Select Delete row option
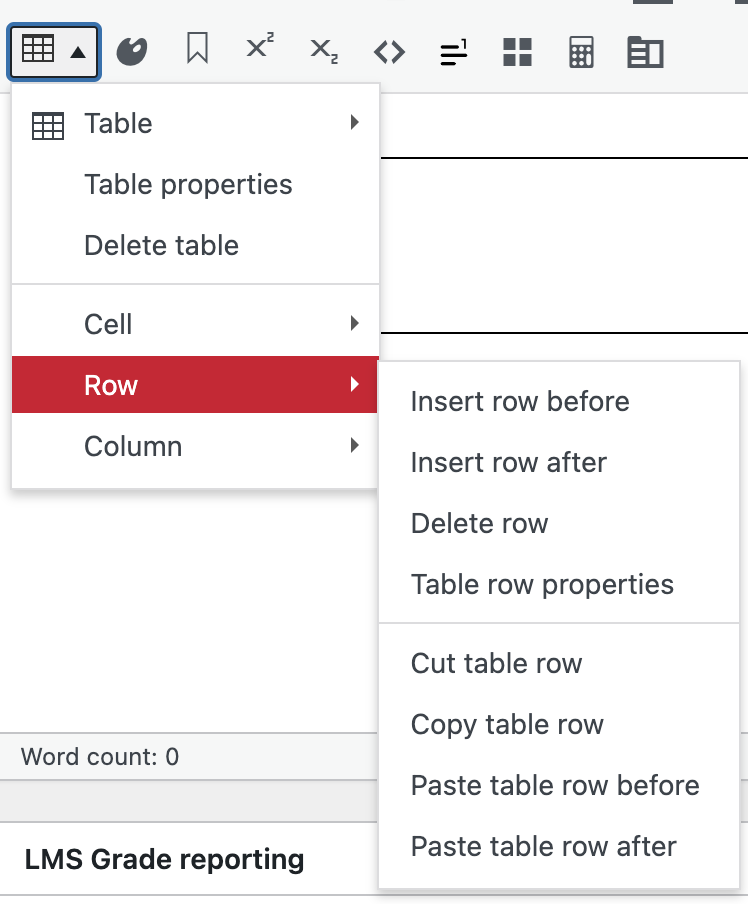Viewport: 748px width, 904px height. click(x=479, y=524)
